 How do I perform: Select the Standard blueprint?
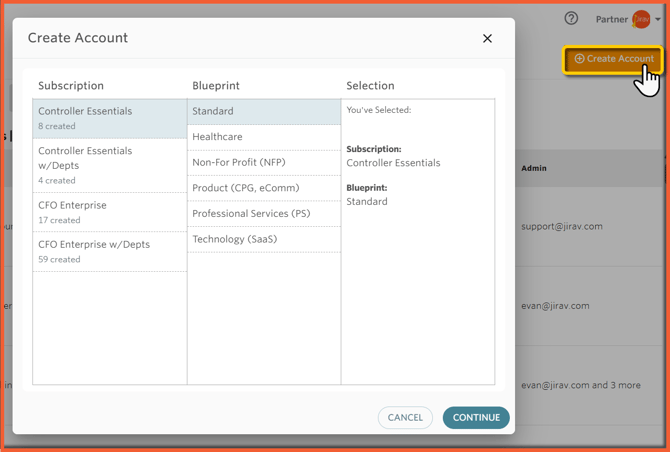click(264, 111)
